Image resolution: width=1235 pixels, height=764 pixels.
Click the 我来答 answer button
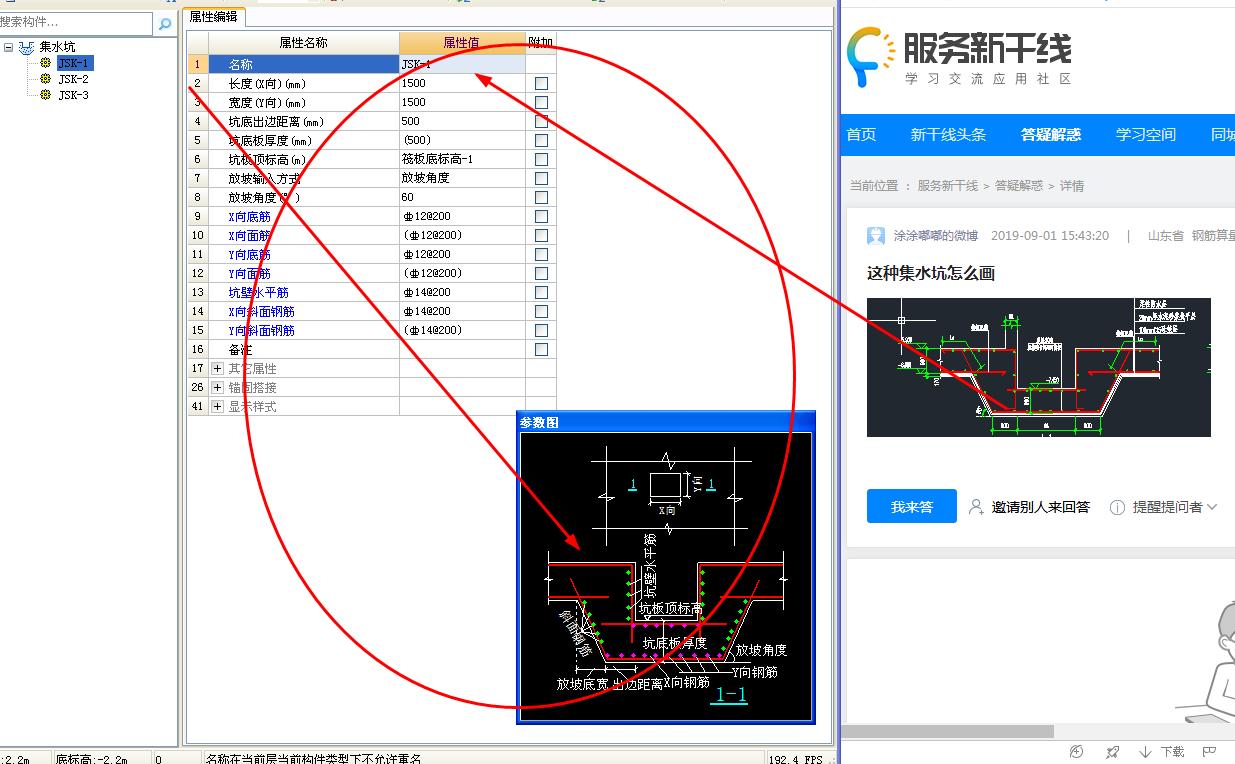coord(911,506)
